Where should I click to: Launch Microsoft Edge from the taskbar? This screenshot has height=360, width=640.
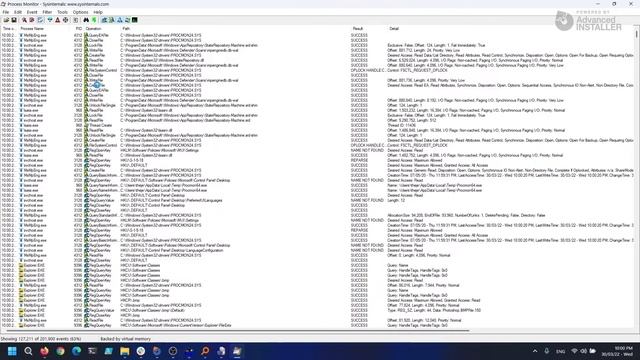coord(76,351)
